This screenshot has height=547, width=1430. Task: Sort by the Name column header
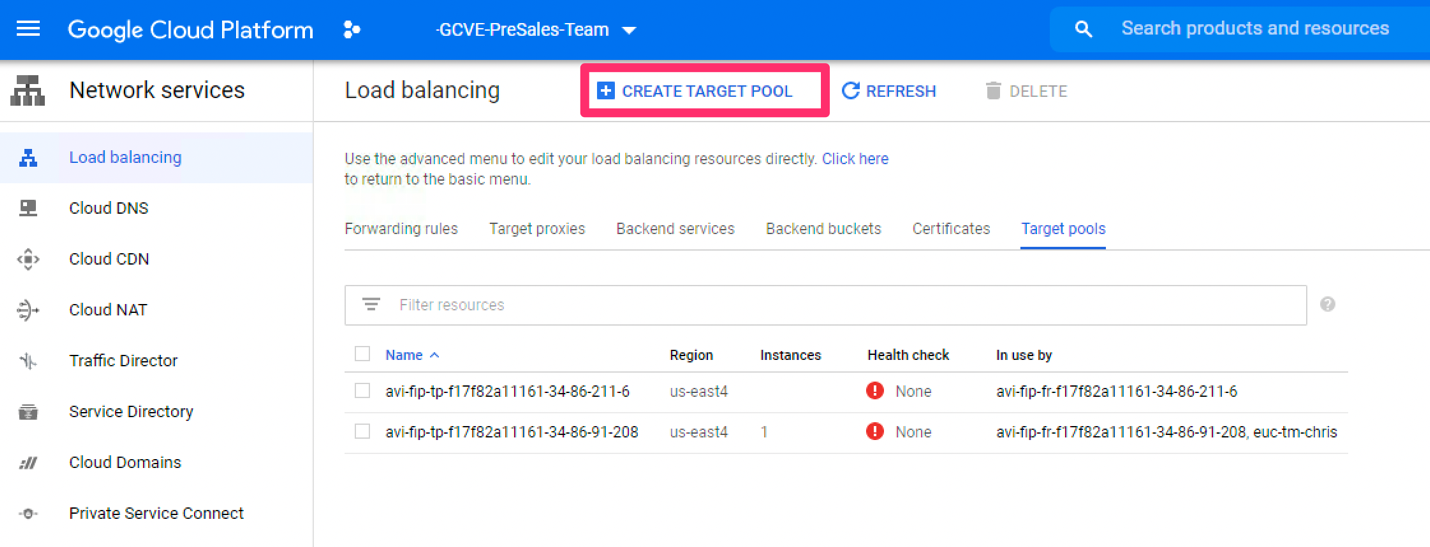(404, 355)
